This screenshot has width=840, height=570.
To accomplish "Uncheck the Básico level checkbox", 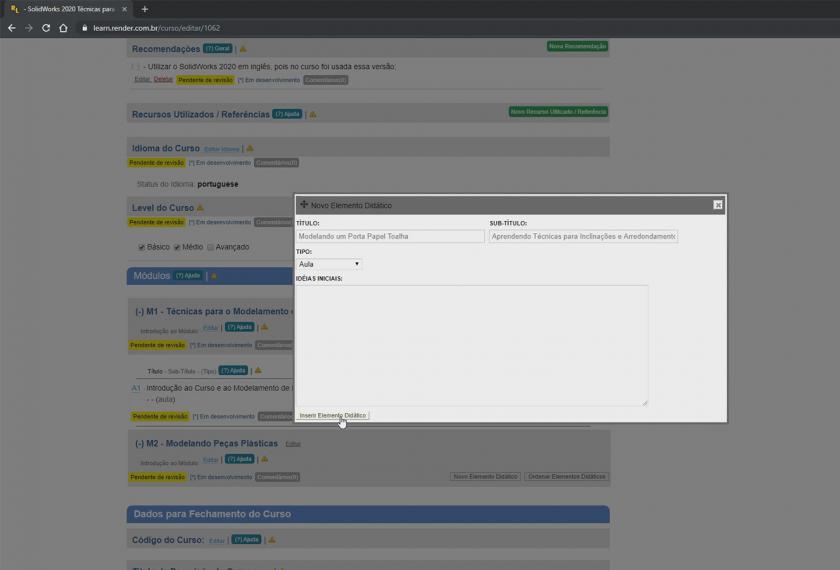I will pos(141,247).
